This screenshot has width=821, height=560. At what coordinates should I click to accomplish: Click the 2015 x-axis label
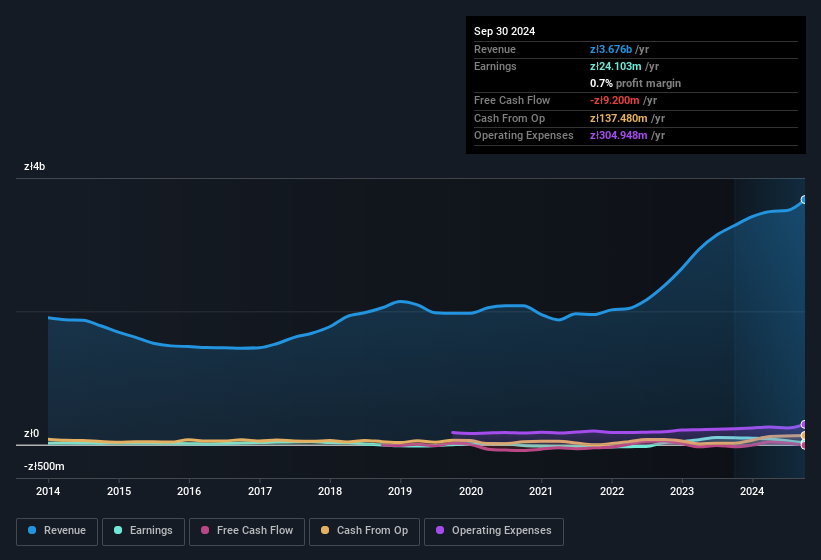[x=119, y=491]
